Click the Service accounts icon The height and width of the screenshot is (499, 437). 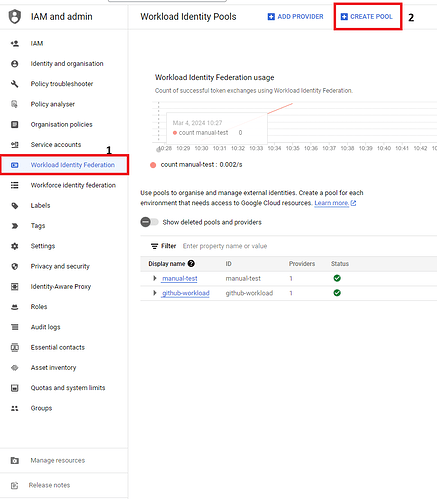(x=15, y=145)
